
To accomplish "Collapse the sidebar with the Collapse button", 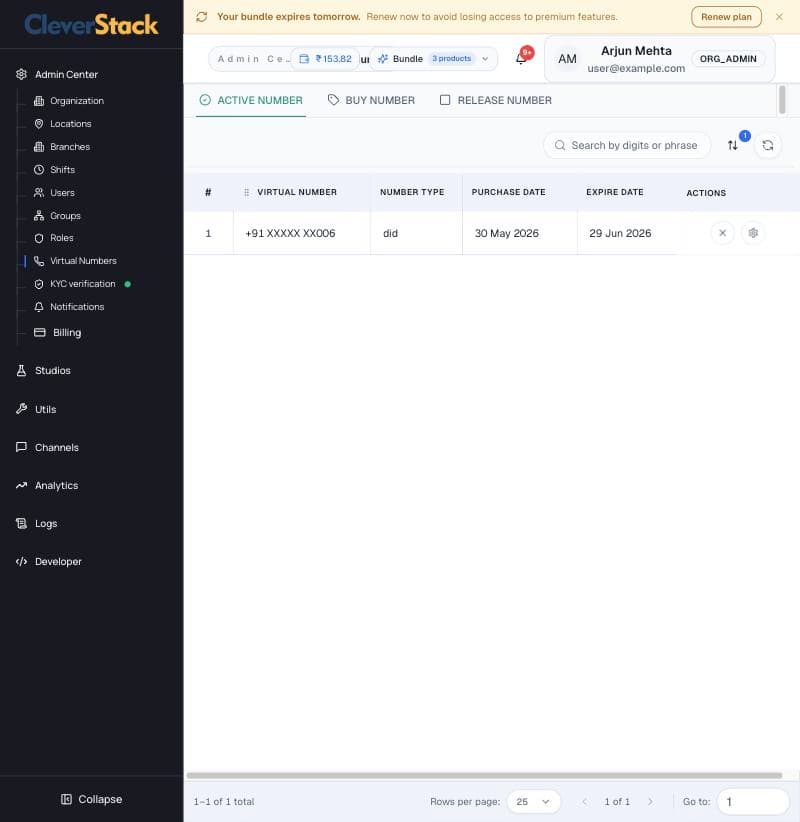I will pyautogui.click(x=92, y=799).
